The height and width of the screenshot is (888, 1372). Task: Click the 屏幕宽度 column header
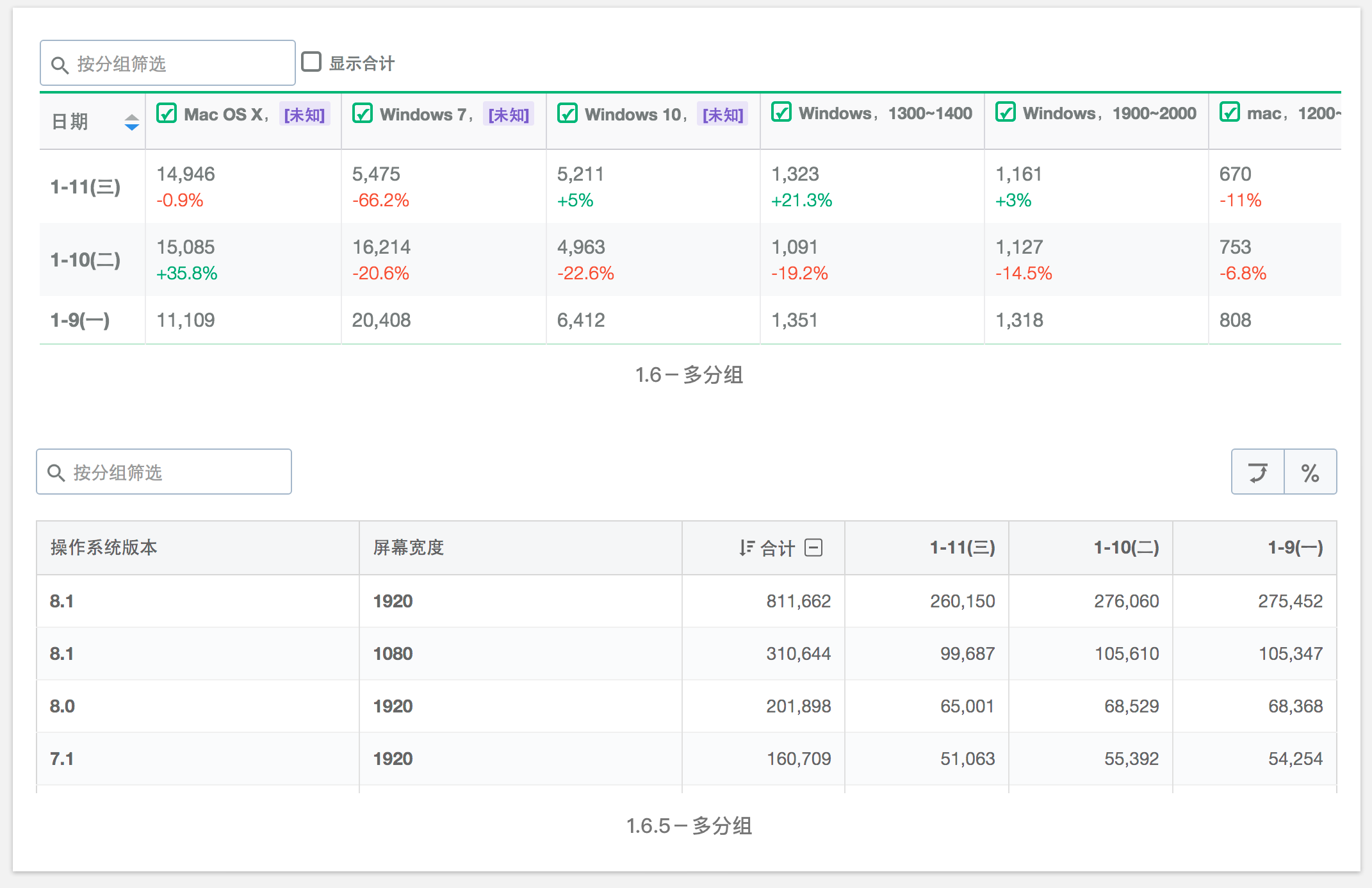[x=409, y=548]
